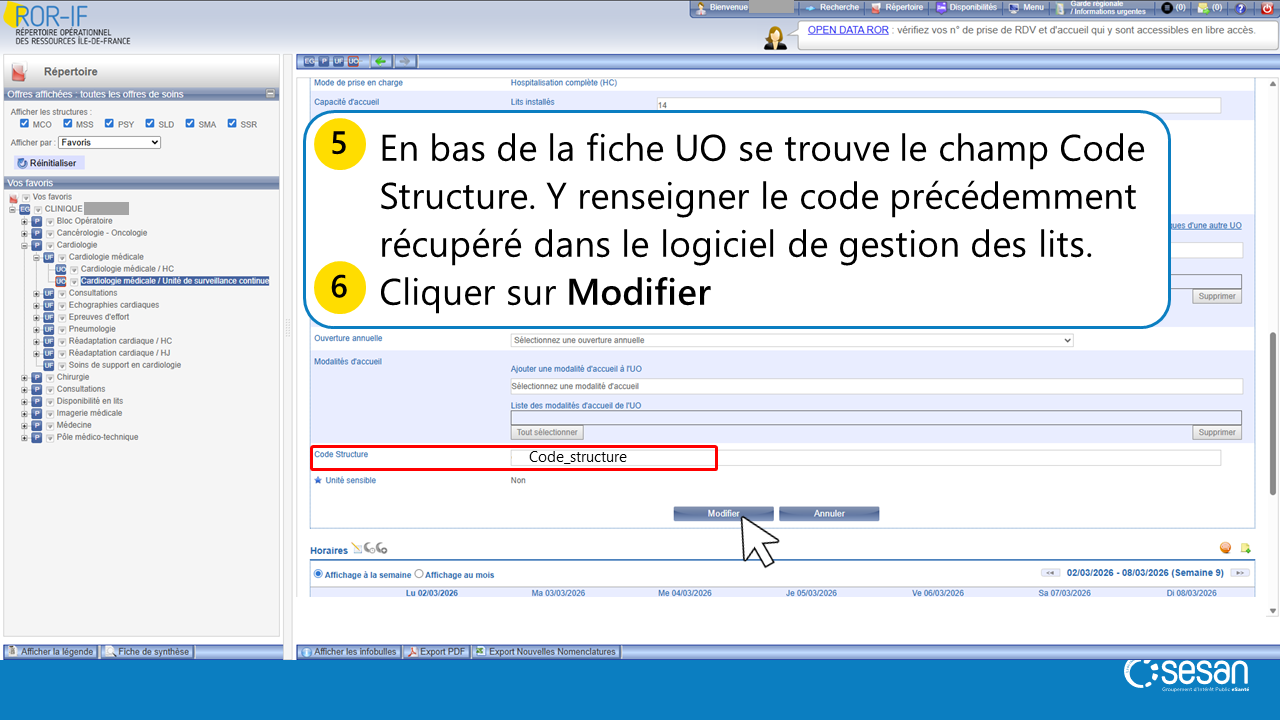This screenshot has width=1280, height=720.
Task: Expand the Chirurgie tree node
Action: 25,377
